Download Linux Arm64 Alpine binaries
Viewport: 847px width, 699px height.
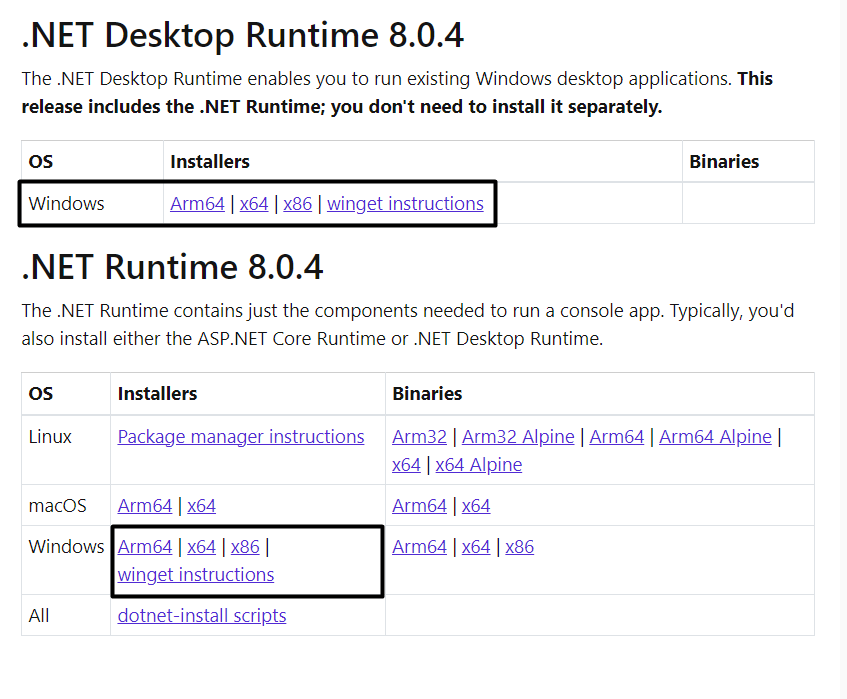(715, 437)
